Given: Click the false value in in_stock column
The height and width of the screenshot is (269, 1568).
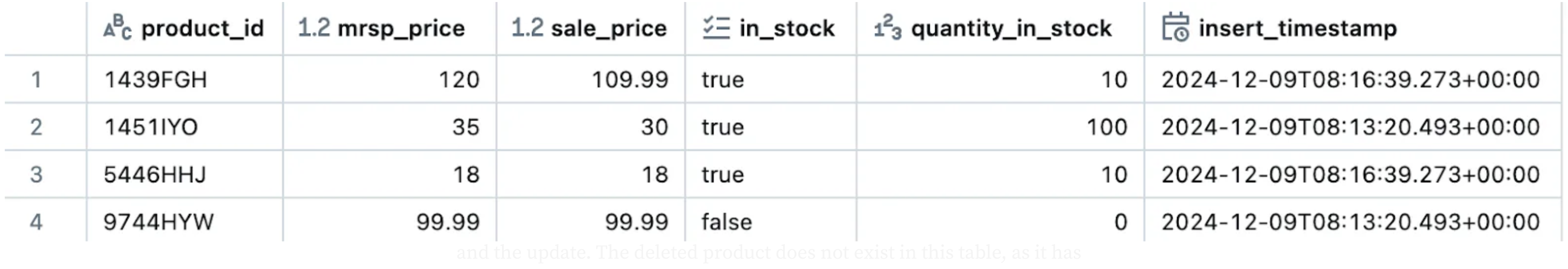Looking at the screenshot, I should (x=727, y=222).
